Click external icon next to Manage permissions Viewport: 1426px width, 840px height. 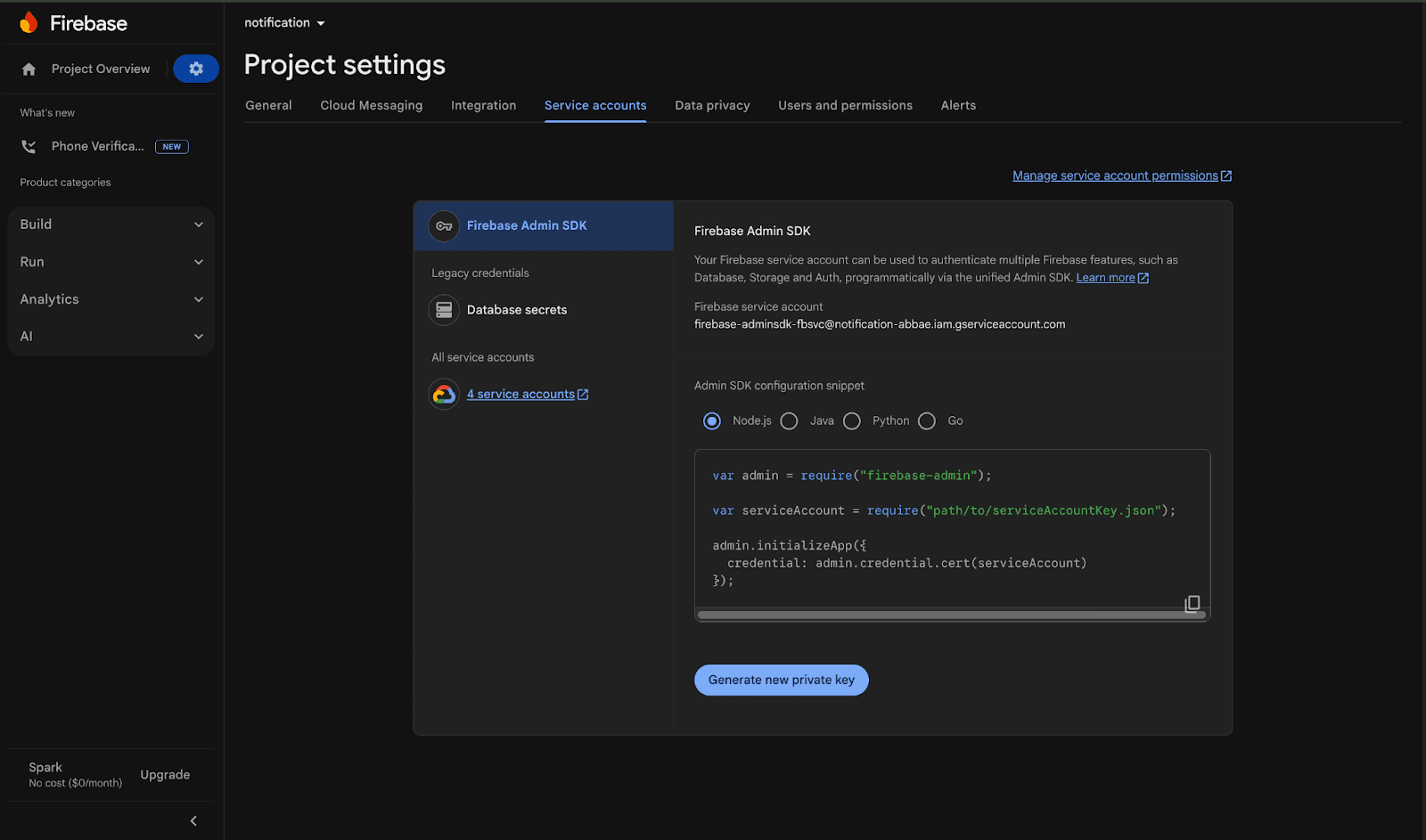click(1226, 175)
